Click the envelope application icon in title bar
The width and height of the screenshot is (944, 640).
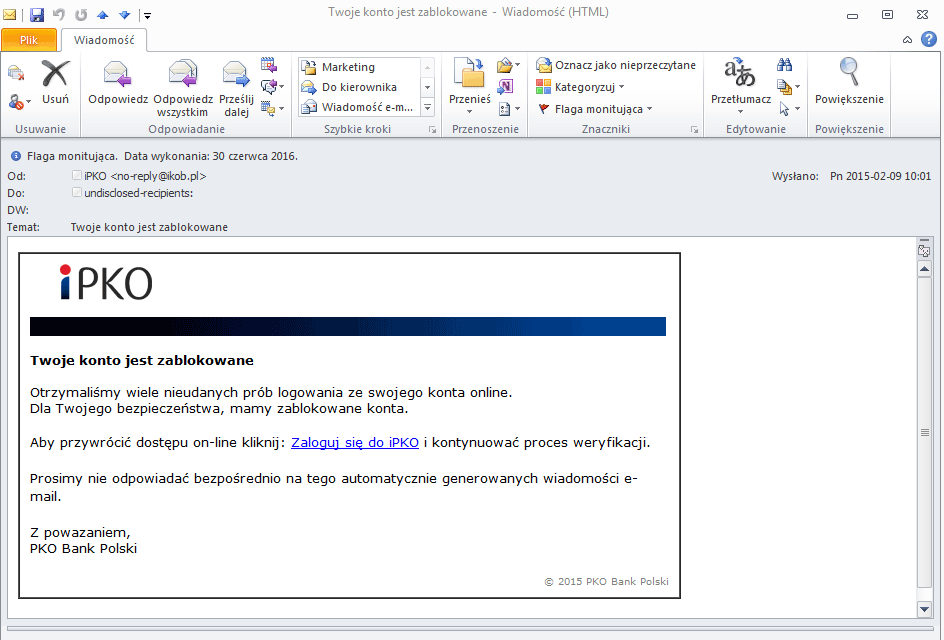(10, 14)
